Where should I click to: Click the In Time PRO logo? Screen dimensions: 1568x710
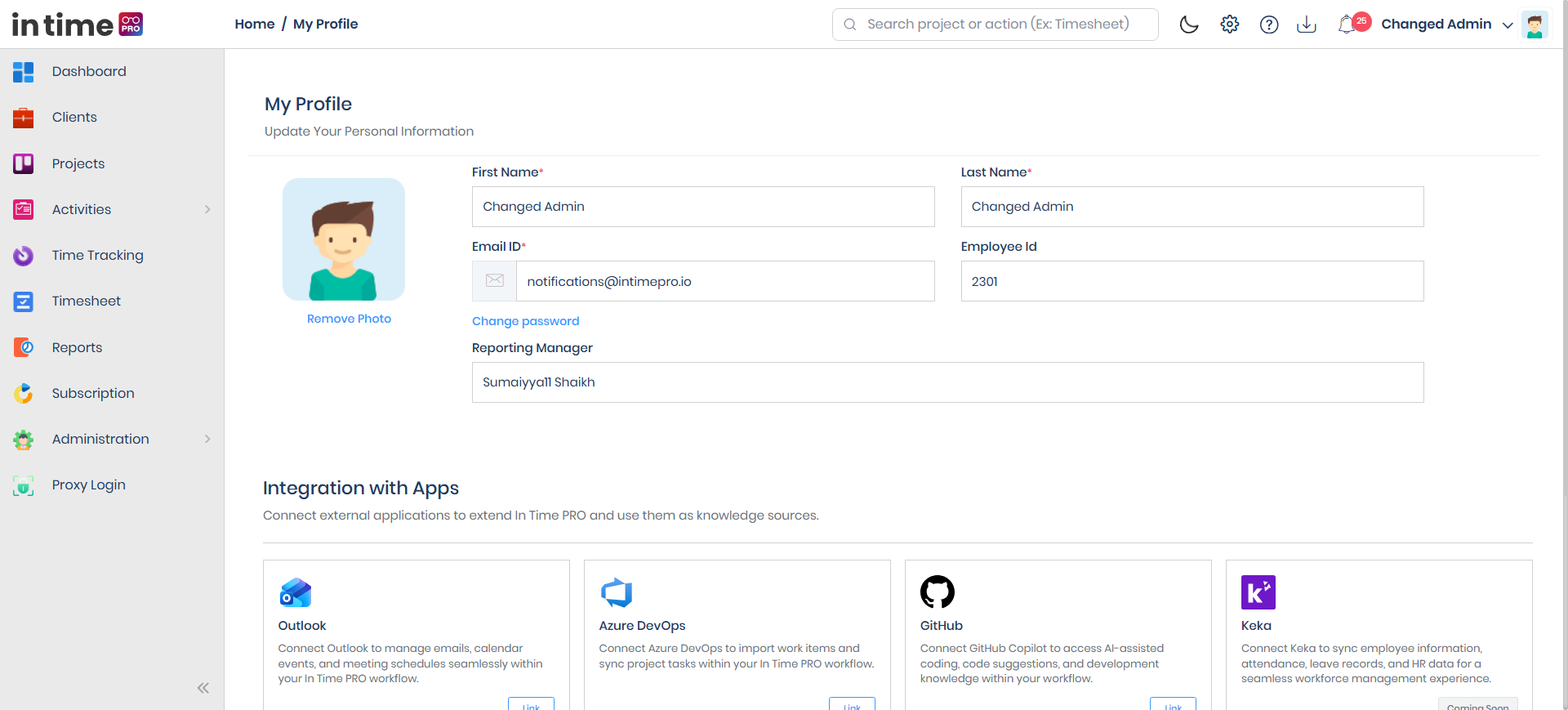click(78, 25)
